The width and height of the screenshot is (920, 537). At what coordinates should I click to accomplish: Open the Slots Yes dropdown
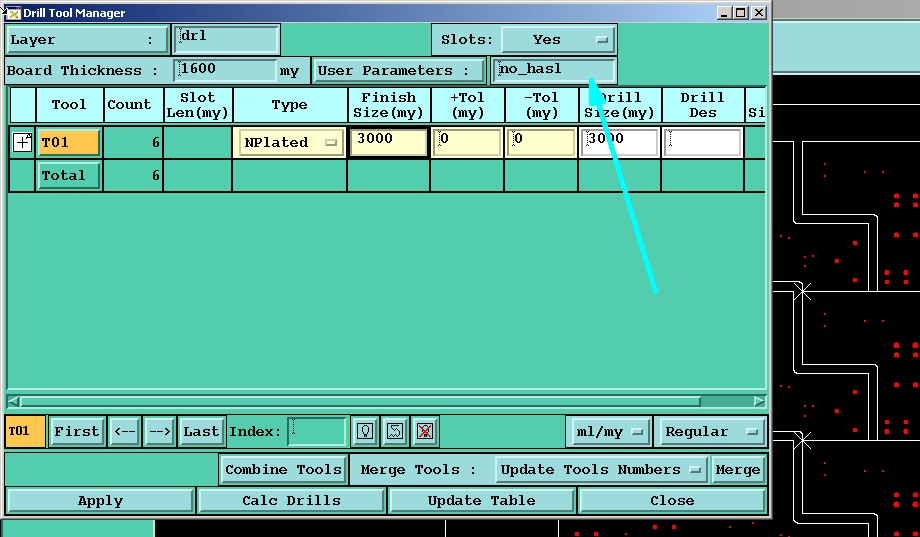[557, 39]
